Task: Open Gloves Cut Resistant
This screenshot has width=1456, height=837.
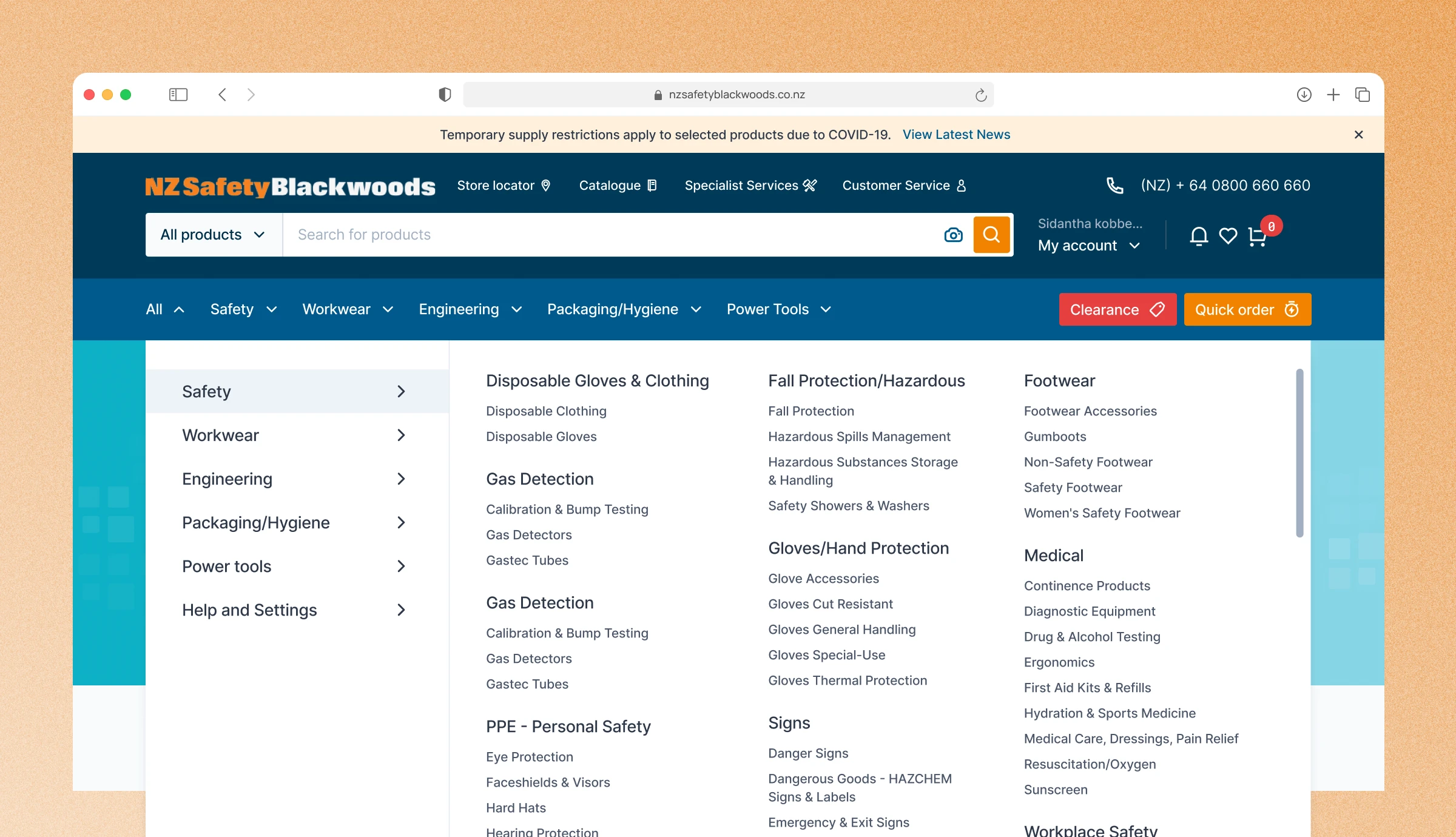Action: [x=831, y=604]
